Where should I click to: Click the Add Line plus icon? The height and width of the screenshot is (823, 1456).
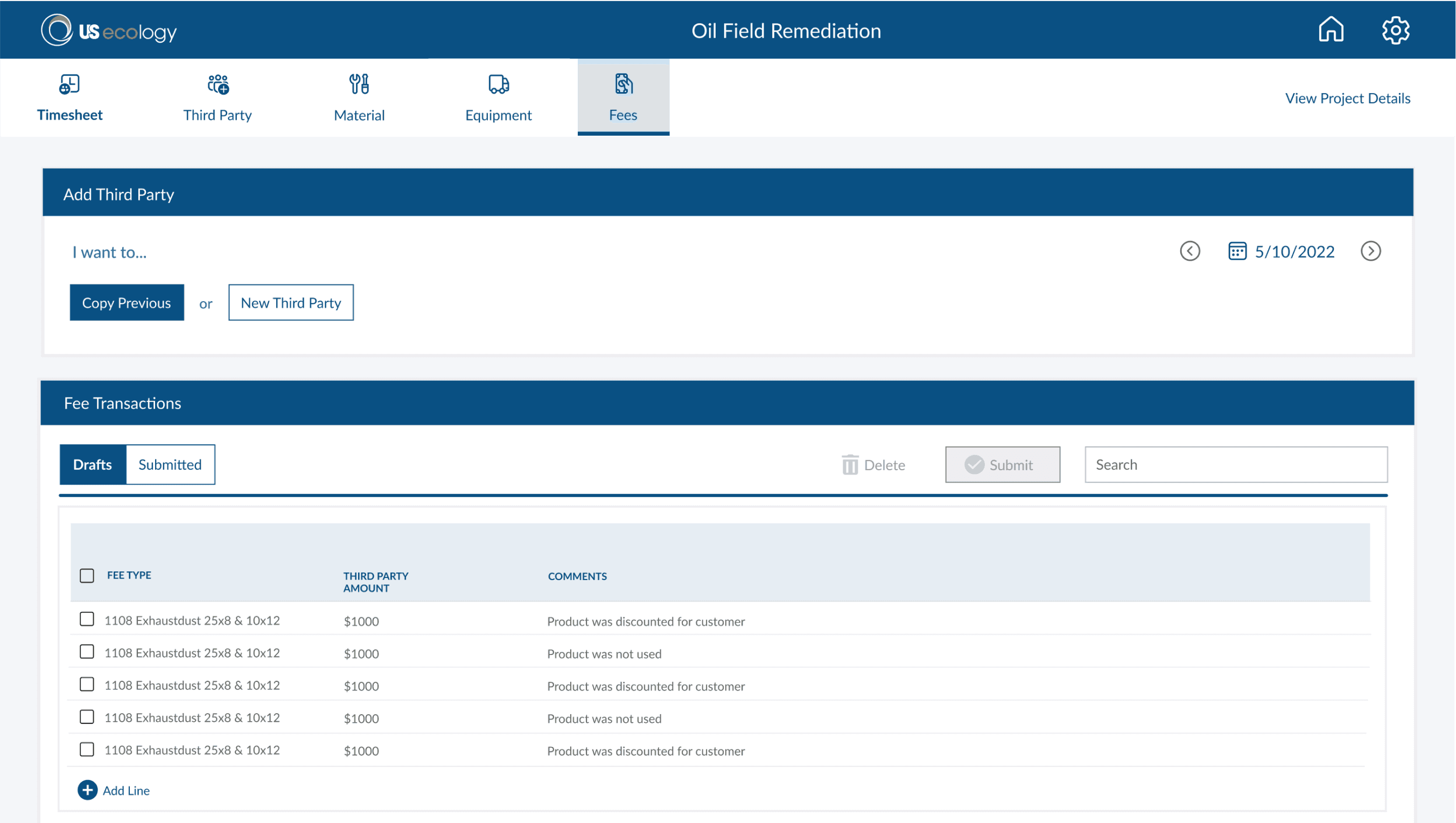point(87,790)
